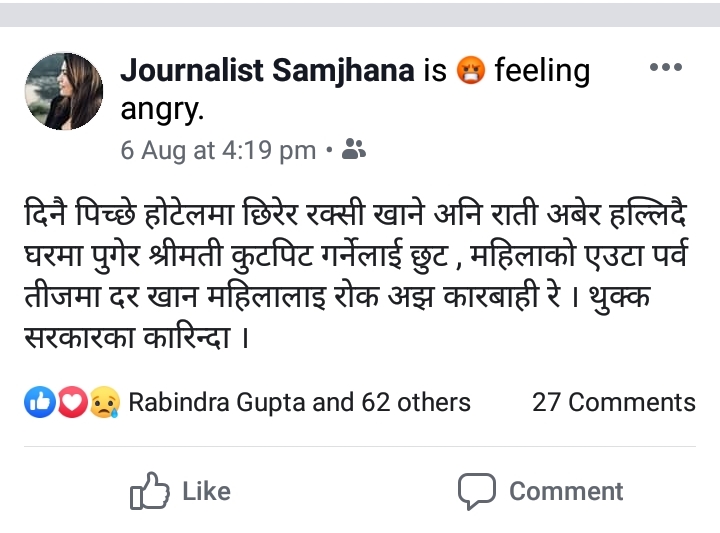Click post text line starting 'दिनै पिच्छे'

[x=360, y=215]
